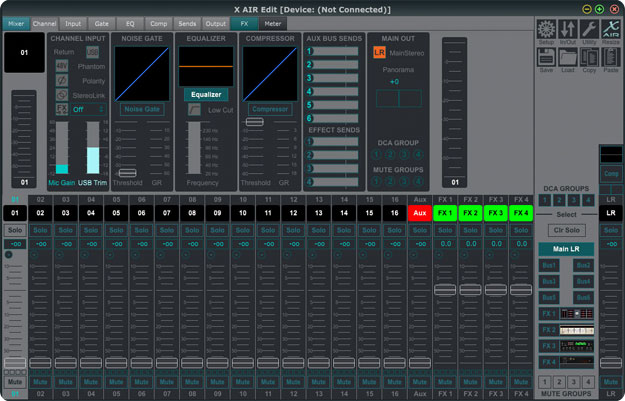625x401 pixels.
Task: Click the pan knob on channel 01 strip
Action: coord(8,254)
